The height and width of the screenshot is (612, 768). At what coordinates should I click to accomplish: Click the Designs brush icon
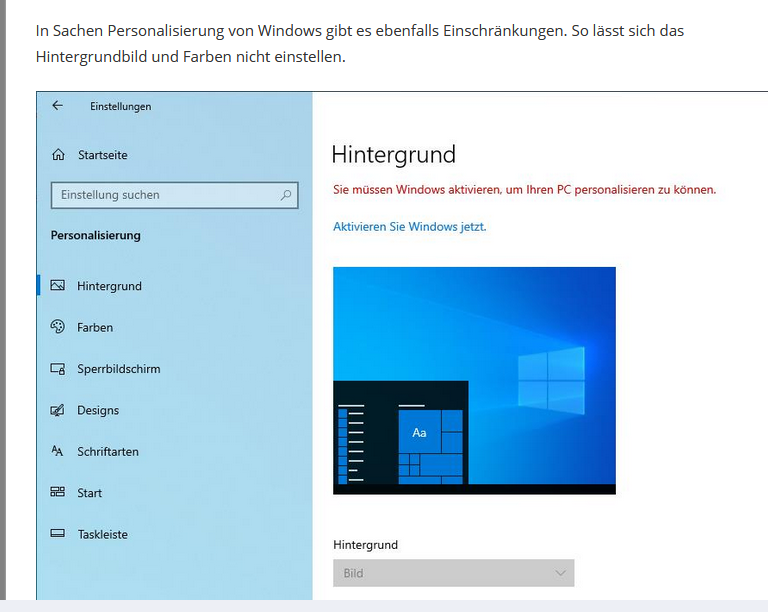[x=57, y=410]
